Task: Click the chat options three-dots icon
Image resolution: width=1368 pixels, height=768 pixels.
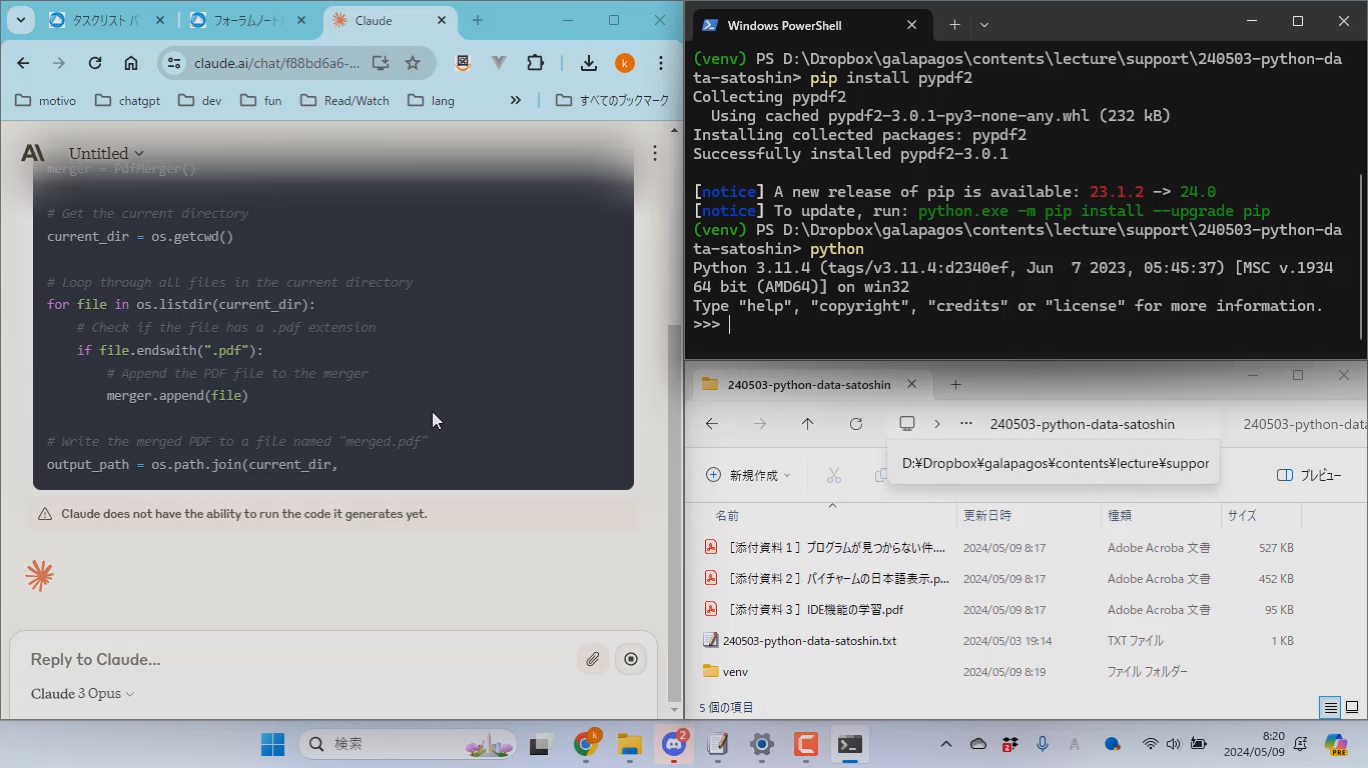Action: coord(654,153)
